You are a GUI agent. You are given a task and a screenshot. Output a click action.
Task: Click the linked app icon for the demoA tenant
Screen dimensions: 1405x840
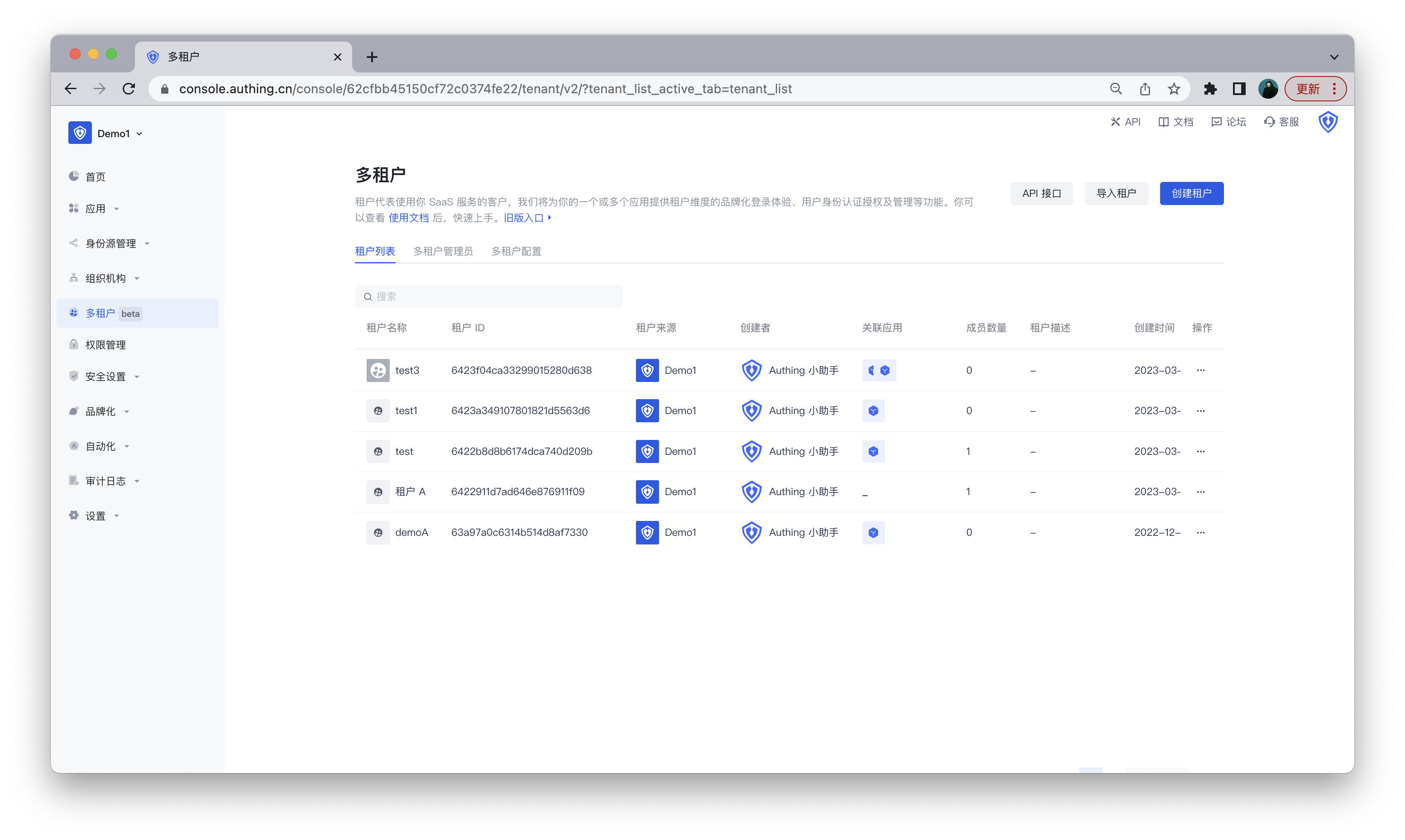(x=873, y=533)
